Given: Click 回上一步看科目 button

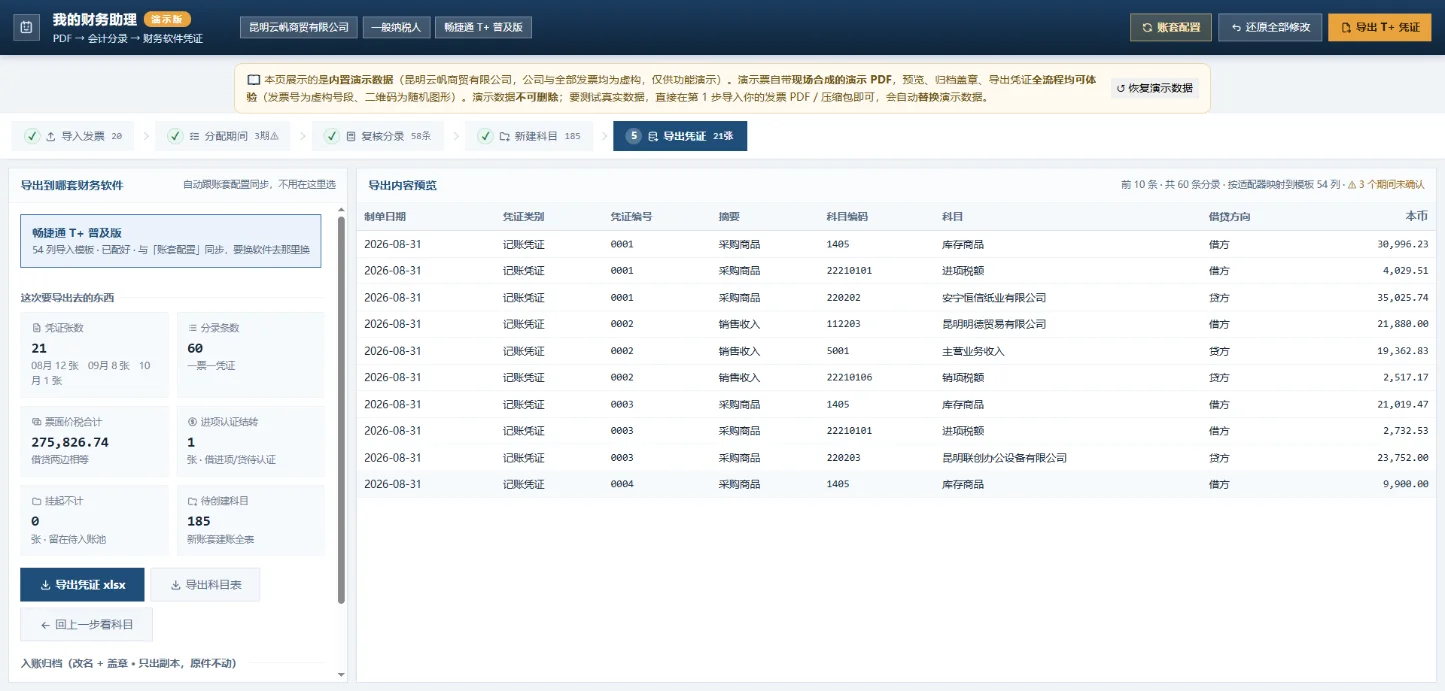Looking at the screenshot, I should tap(86, 624).
